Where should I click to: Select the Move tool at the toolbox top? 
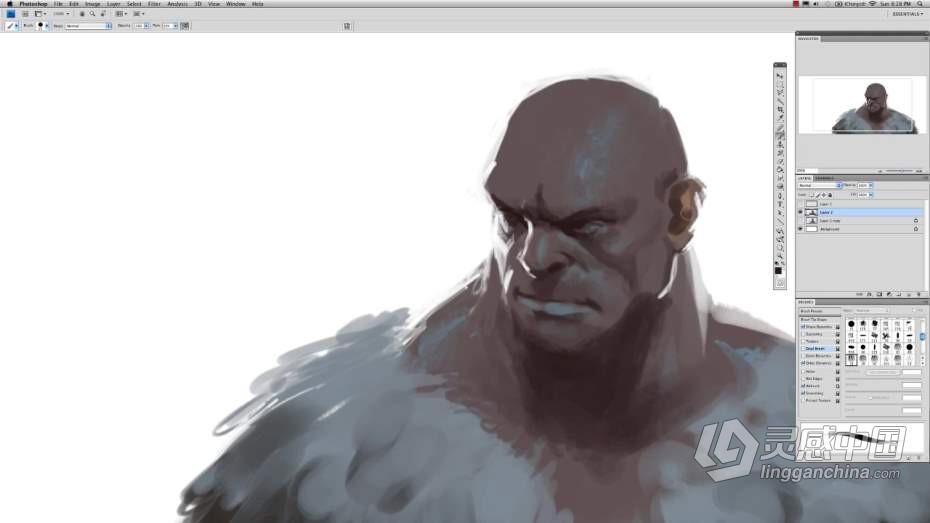tap(780, 76)
